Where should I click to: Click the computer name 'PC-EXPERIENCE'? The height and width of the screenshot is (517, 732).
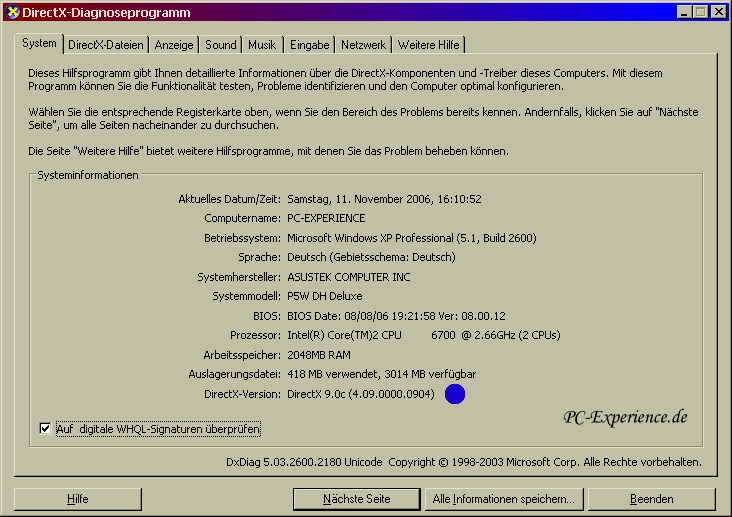point(326,219)
